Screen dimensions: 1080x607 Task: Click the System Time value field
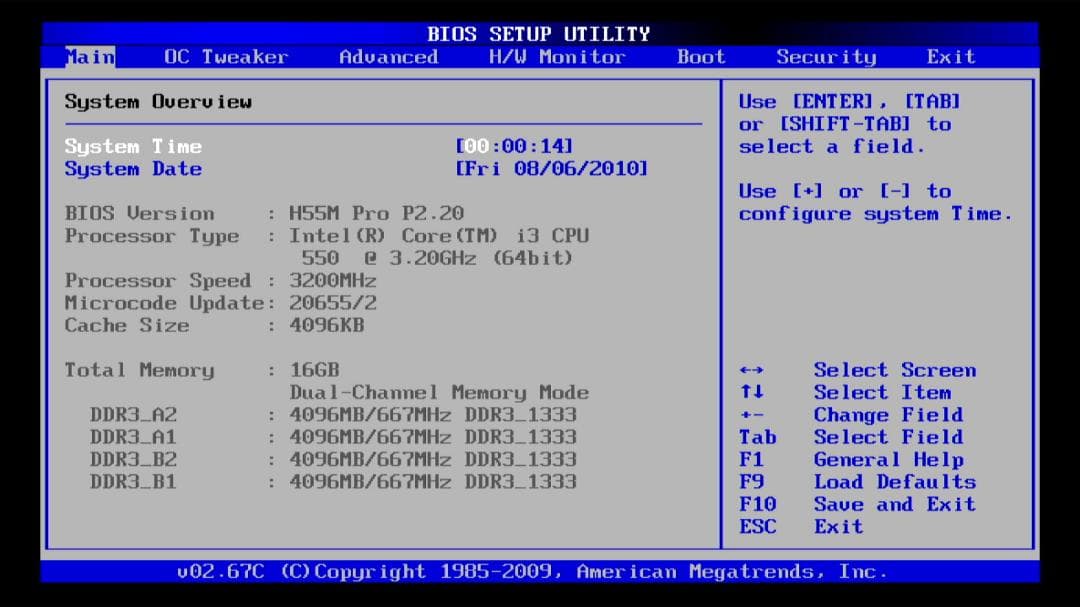click(x=514, y=147)
